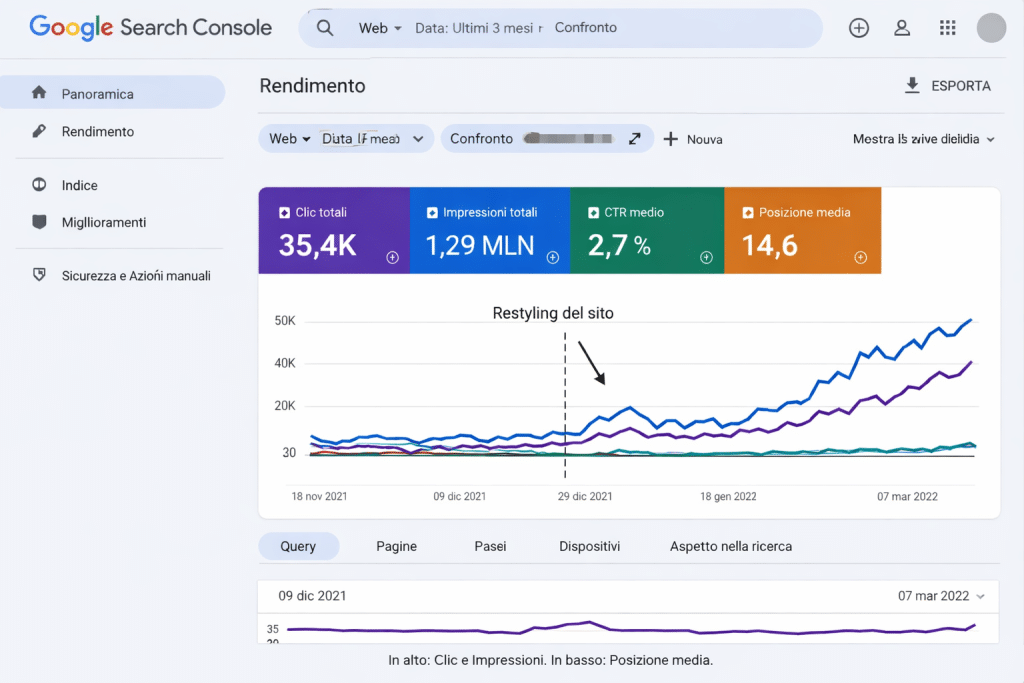Open the Pasei tab
The height and width of the screenshot is (683, 1024).
point(490,547)
